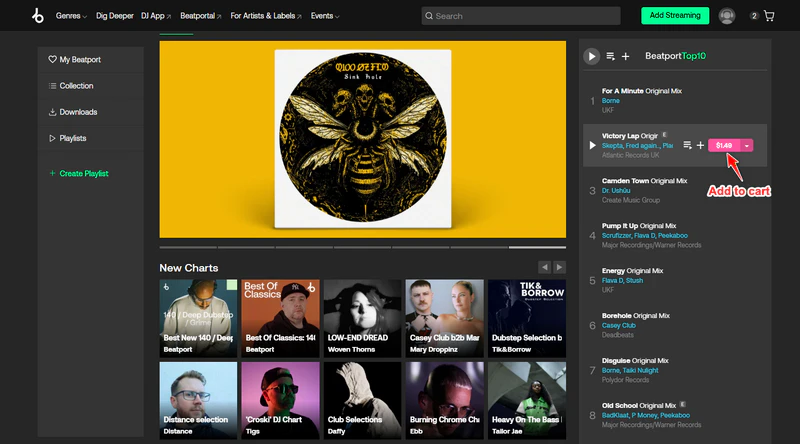
Task: Open the Sink Hole release banner
Action: [x=363, y=139]
